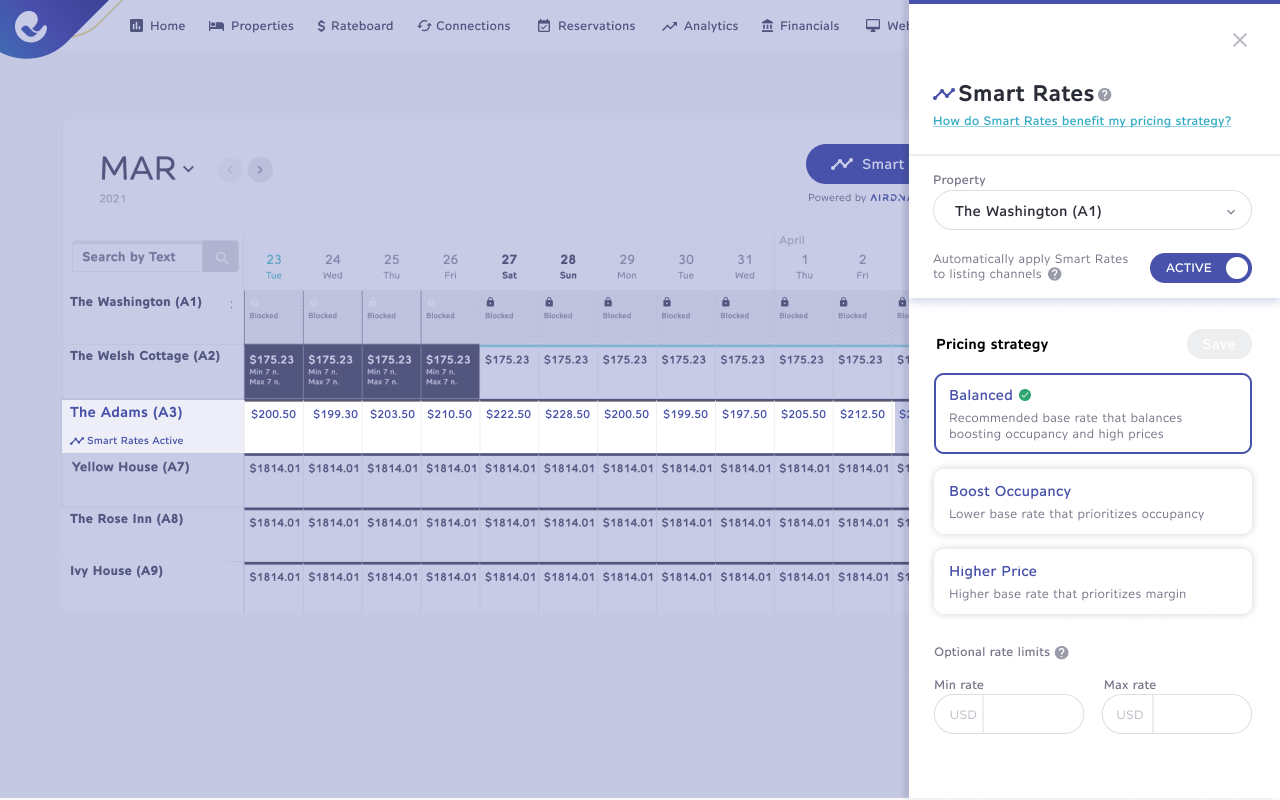Select the Balanced pricing strategy

pyautogui.click(x=1092, y=413)
